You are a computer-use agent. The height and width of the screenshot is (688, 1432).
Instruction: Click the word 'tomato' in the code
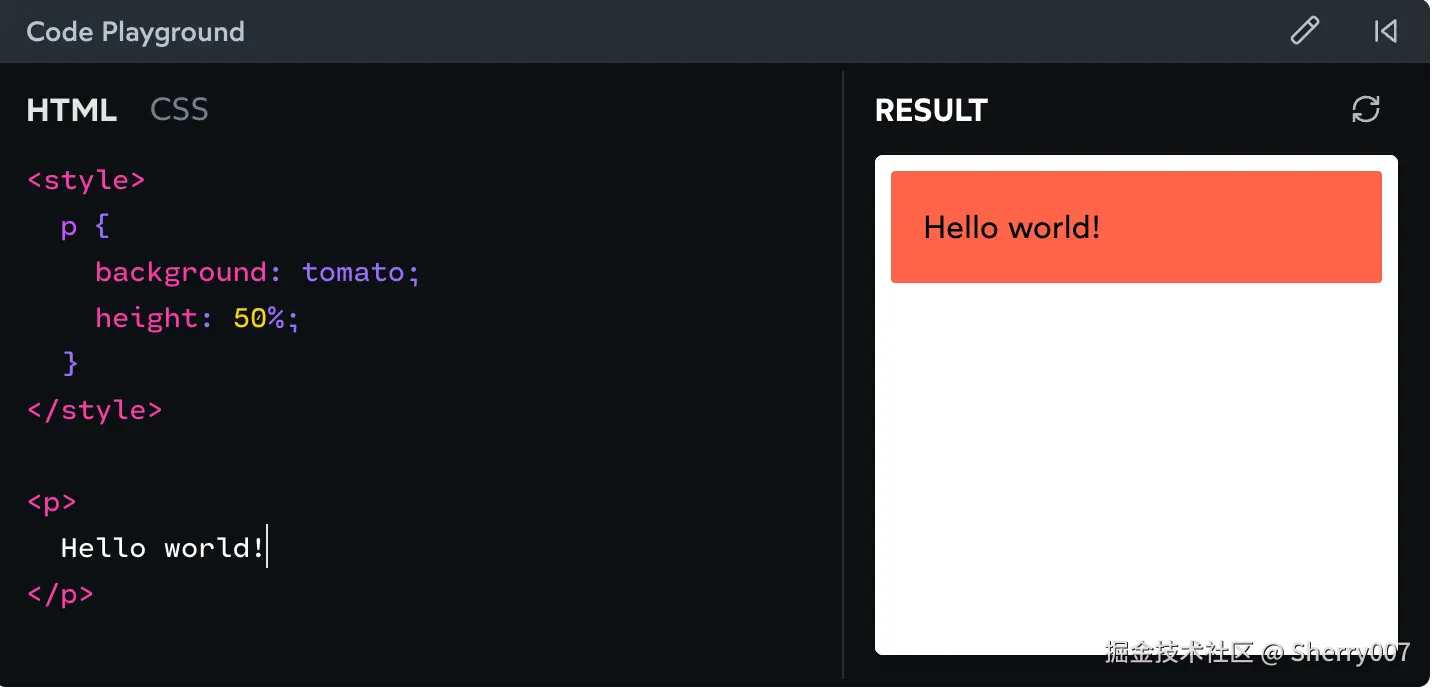pos(353,272)
